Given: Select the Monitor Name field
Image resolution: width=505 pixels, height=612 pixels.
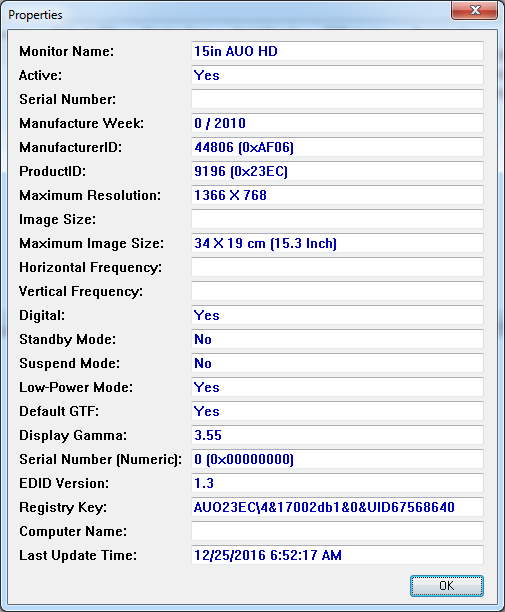Looking at the screenshot, I should 337,51.
